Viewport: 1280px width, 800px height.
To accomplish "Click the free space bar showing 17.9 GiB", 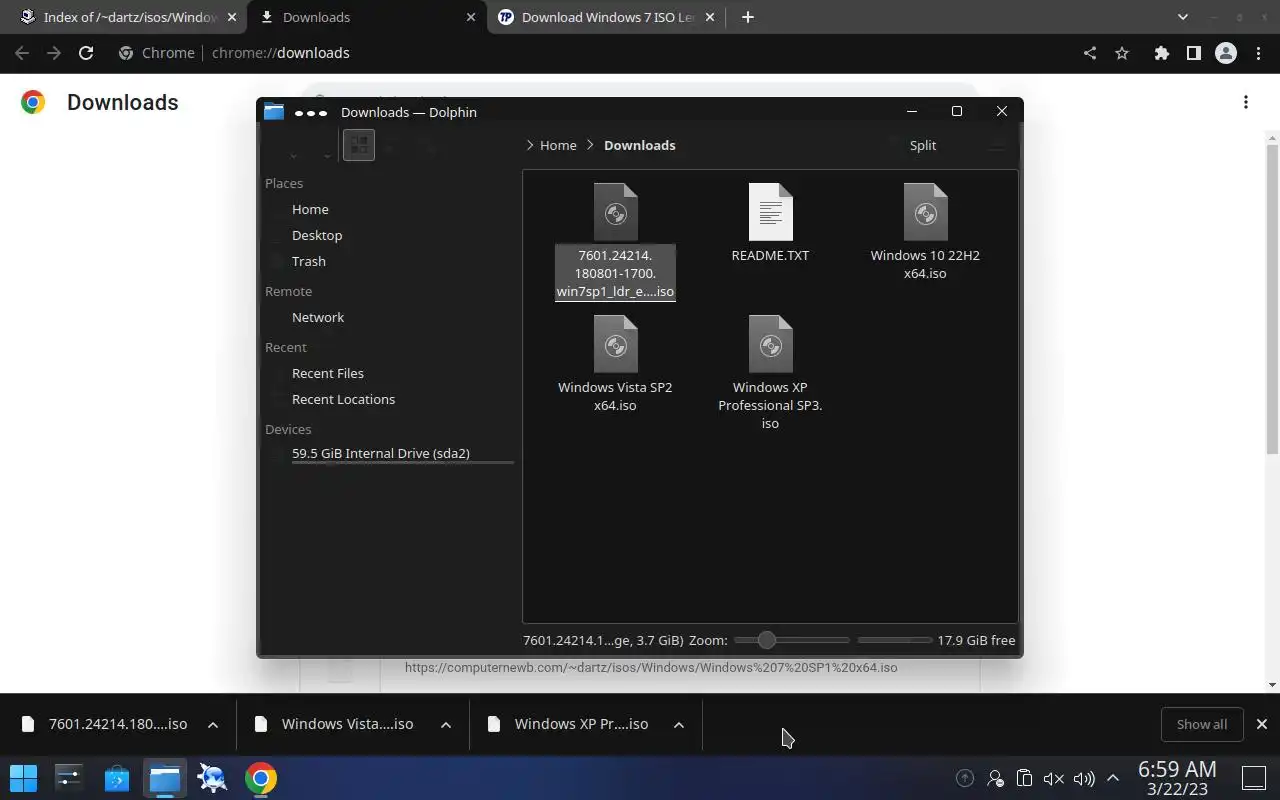I will pyautogui.click(x=894, y=640).
